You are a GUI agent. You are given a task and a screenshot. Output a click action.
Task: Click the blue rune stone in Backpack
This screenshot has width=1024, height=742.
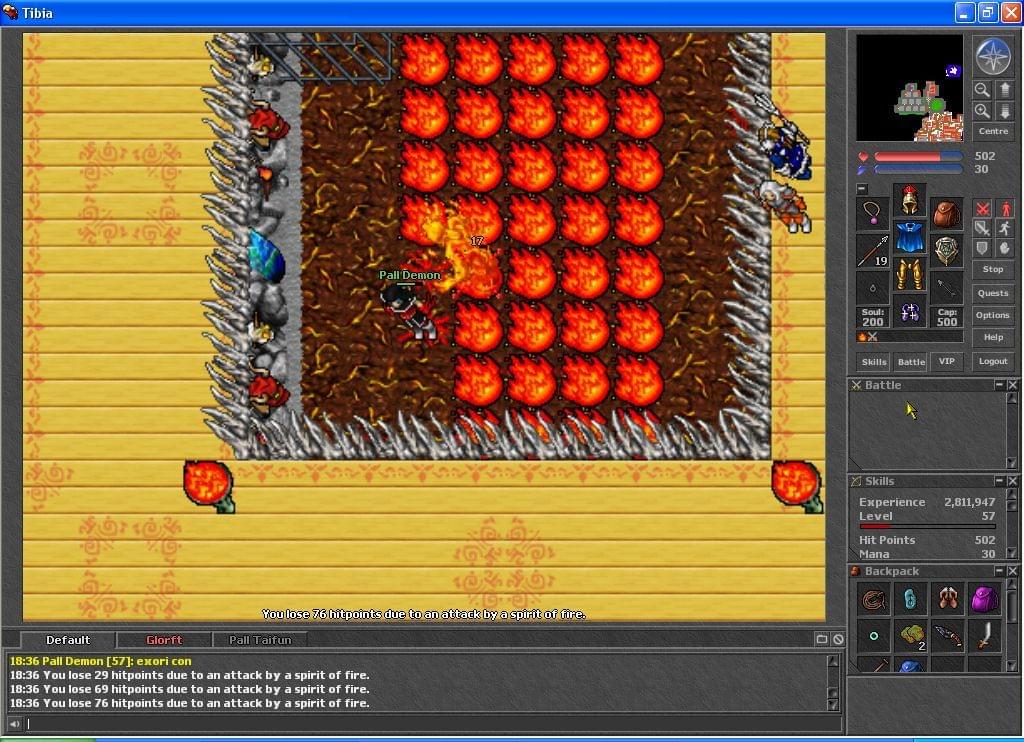click(911, 599)
